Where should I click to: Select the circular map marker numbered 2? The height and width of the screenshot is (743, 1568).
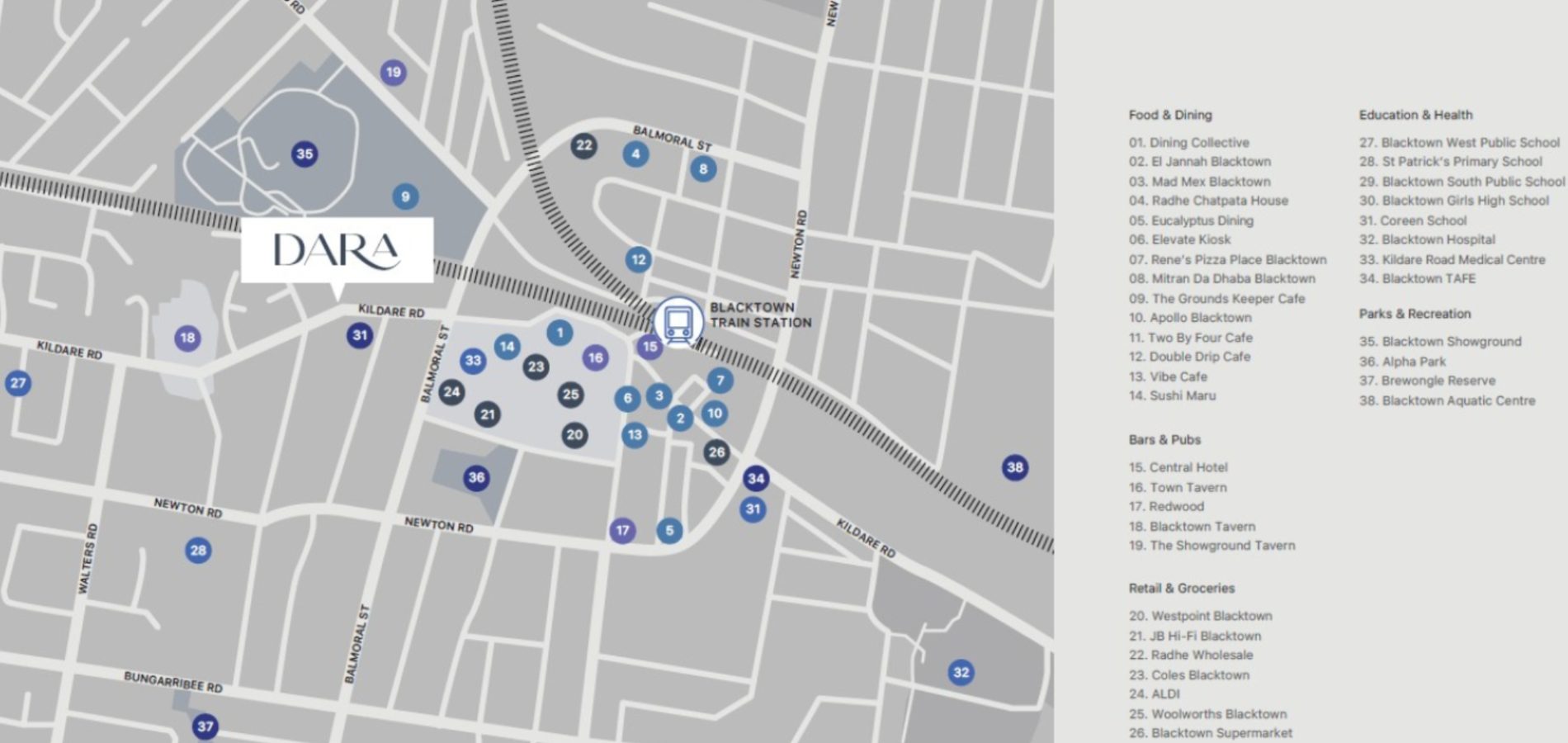point(680,419)
